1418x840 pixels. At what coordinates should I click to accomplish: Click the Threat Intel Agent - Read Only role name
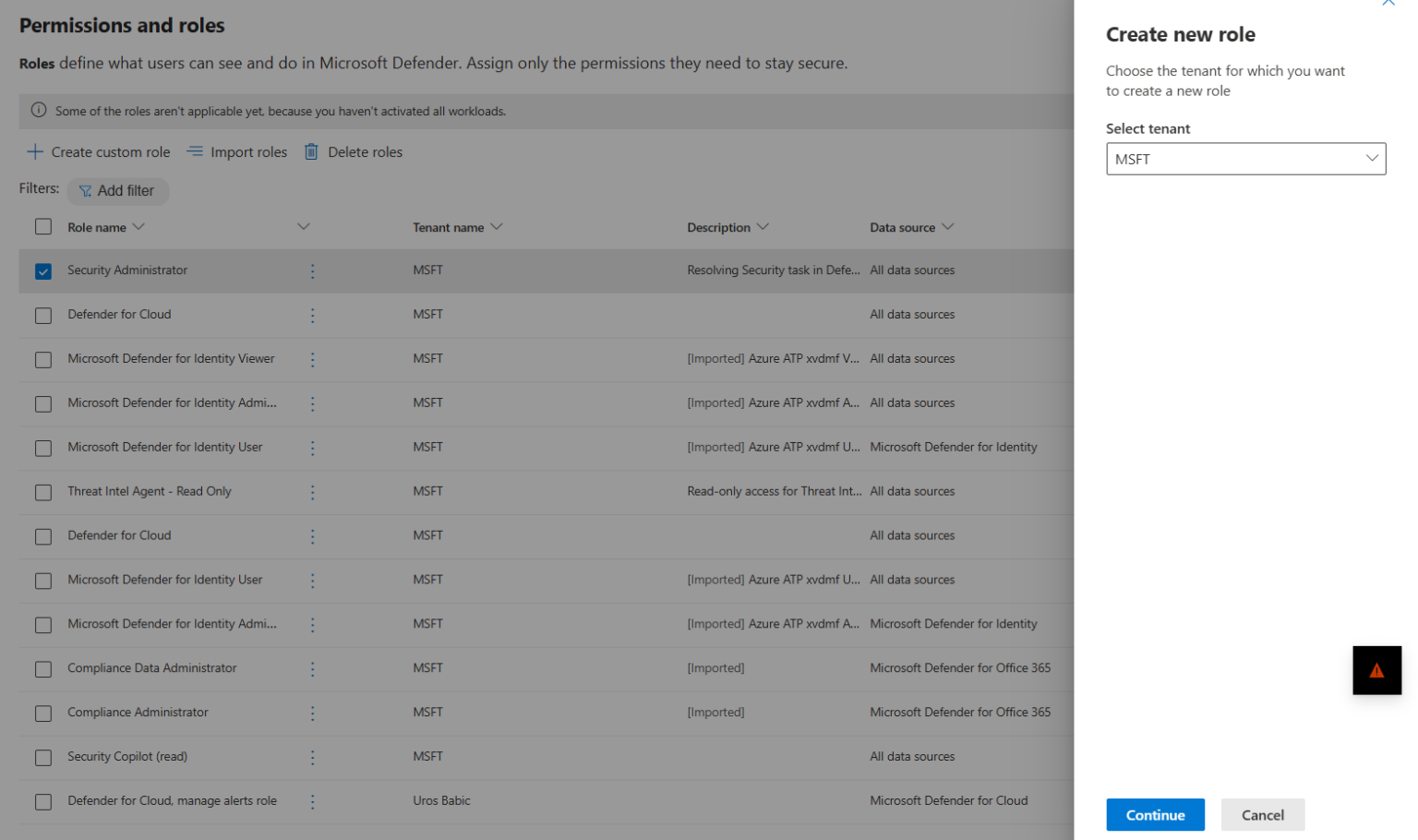point(149,491)
